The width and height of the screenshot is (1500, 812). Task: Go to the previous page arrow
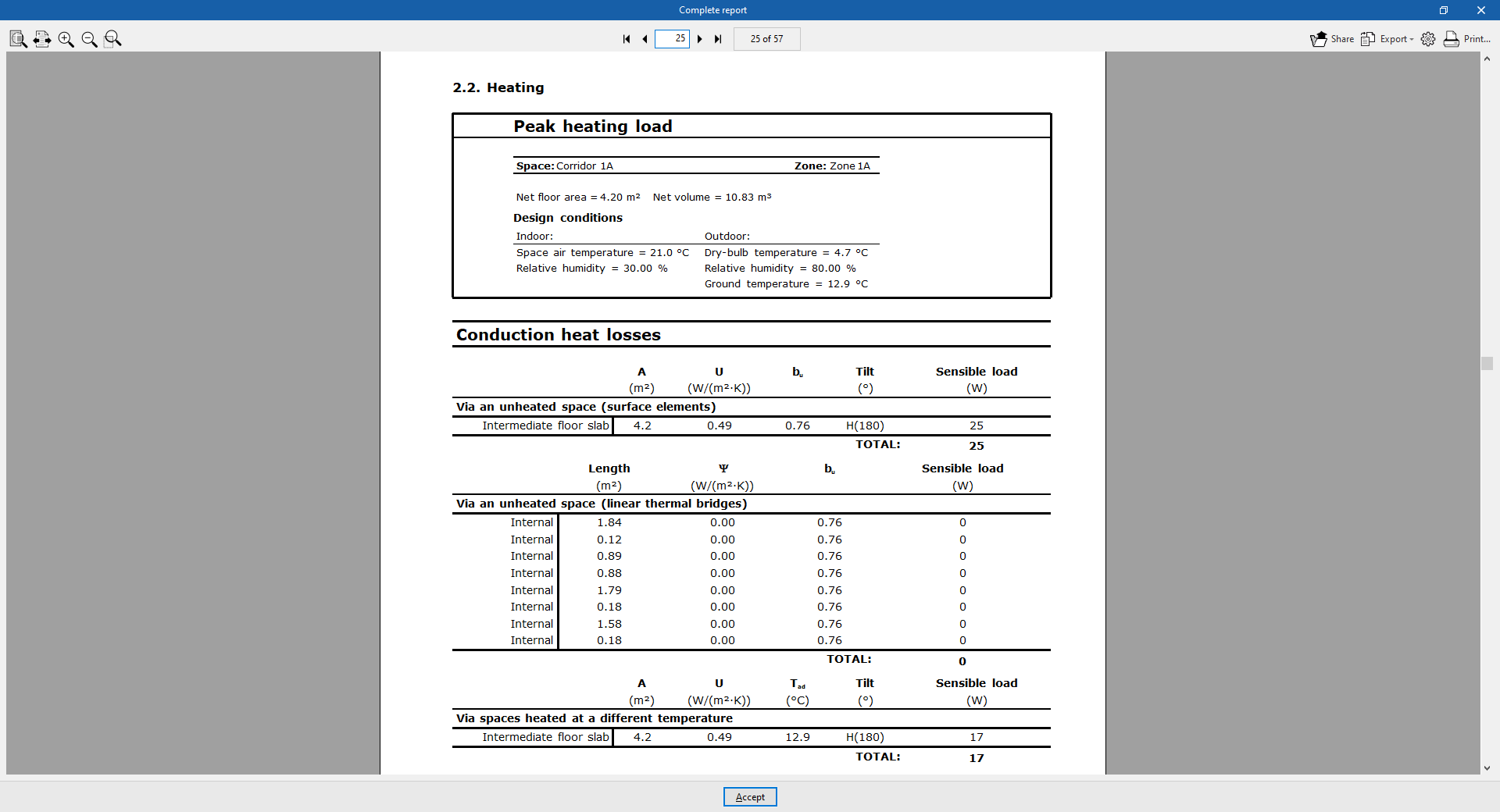click(x=645, y=39)
